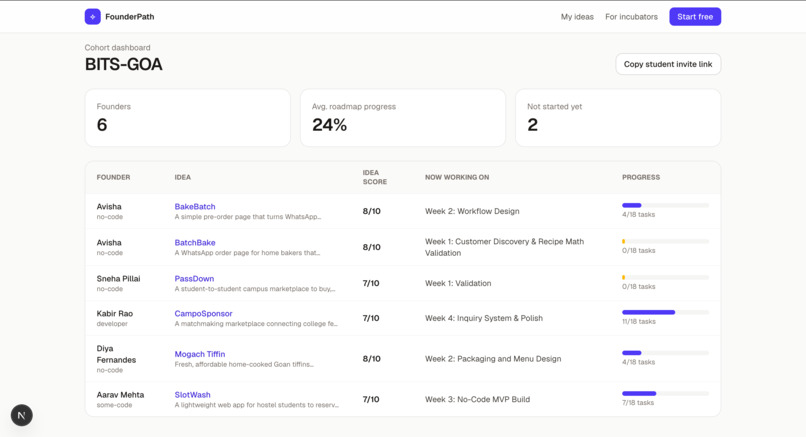Click the FounderPath brand name
Image resolution: width=806 pixels, height=437 pixels.
coord(130,16)
